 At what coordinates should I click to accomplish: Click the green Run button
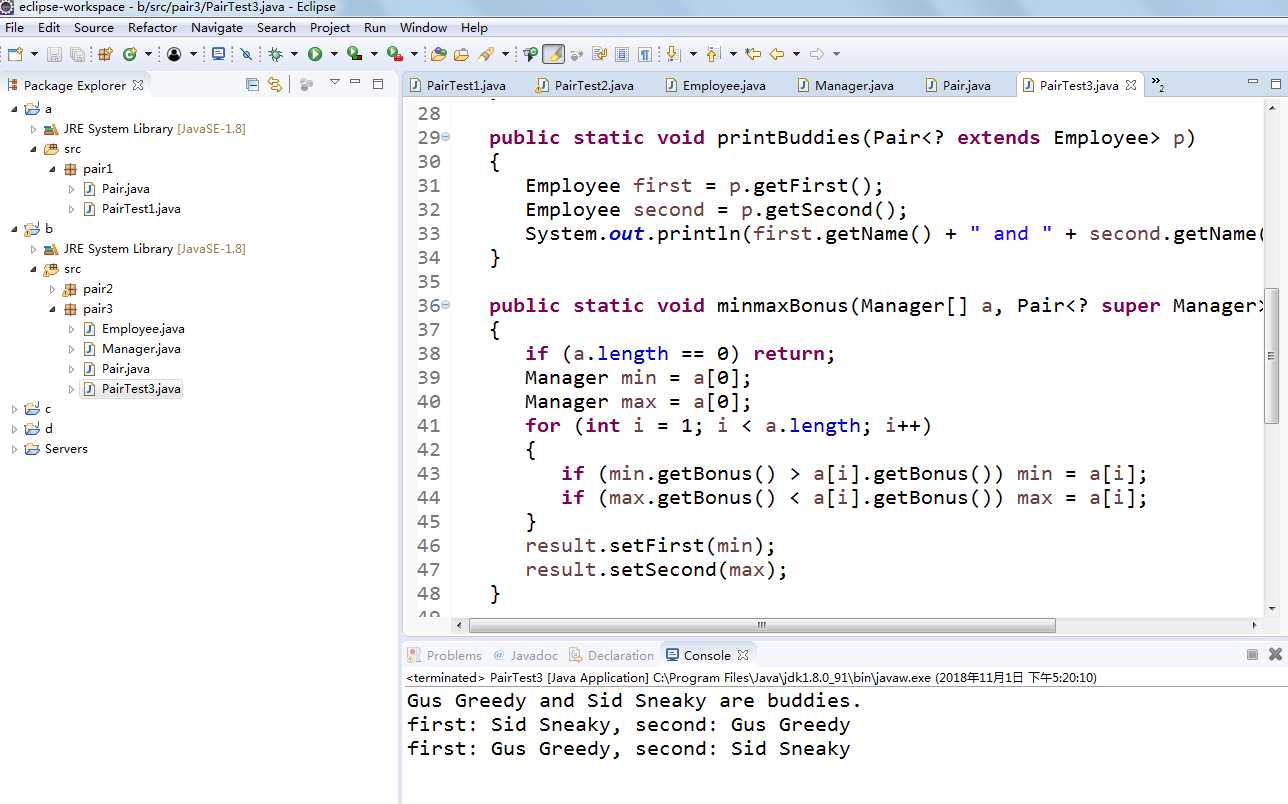pos(315,54)
